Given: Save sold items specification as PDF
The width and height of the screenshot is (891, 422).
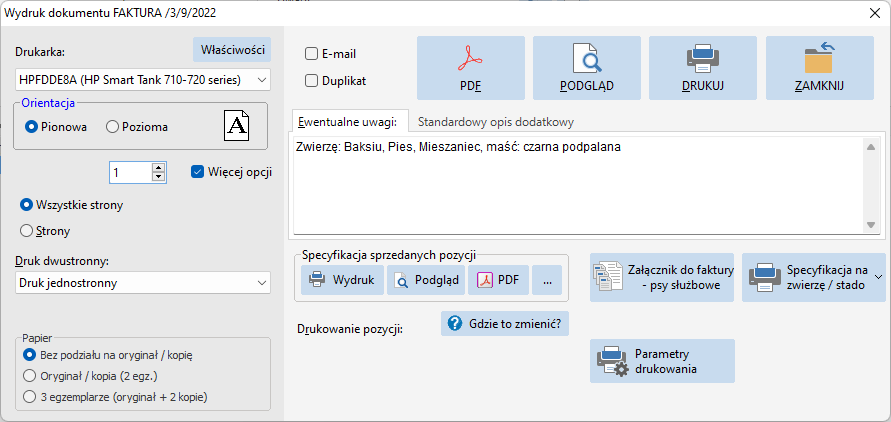Looking at the screenshot, I should [x=498, y=280].
